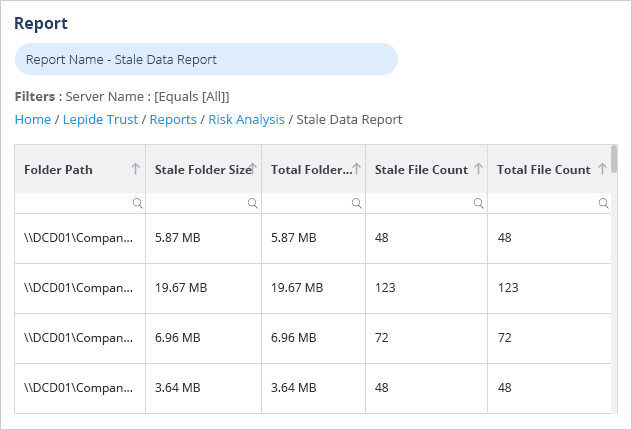Click the Report Name field
Viewport: 632px width, 430px height.
click(206, 59)
